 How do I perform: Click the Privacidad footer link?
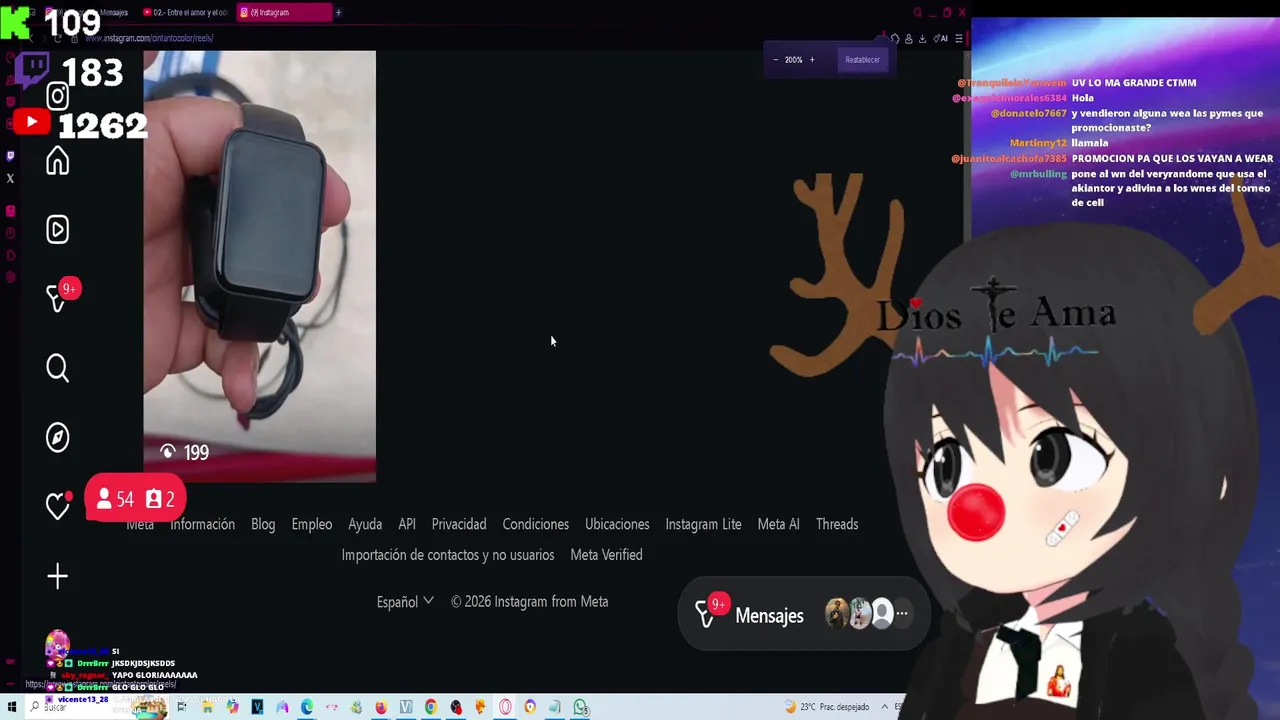coord(459,524)
